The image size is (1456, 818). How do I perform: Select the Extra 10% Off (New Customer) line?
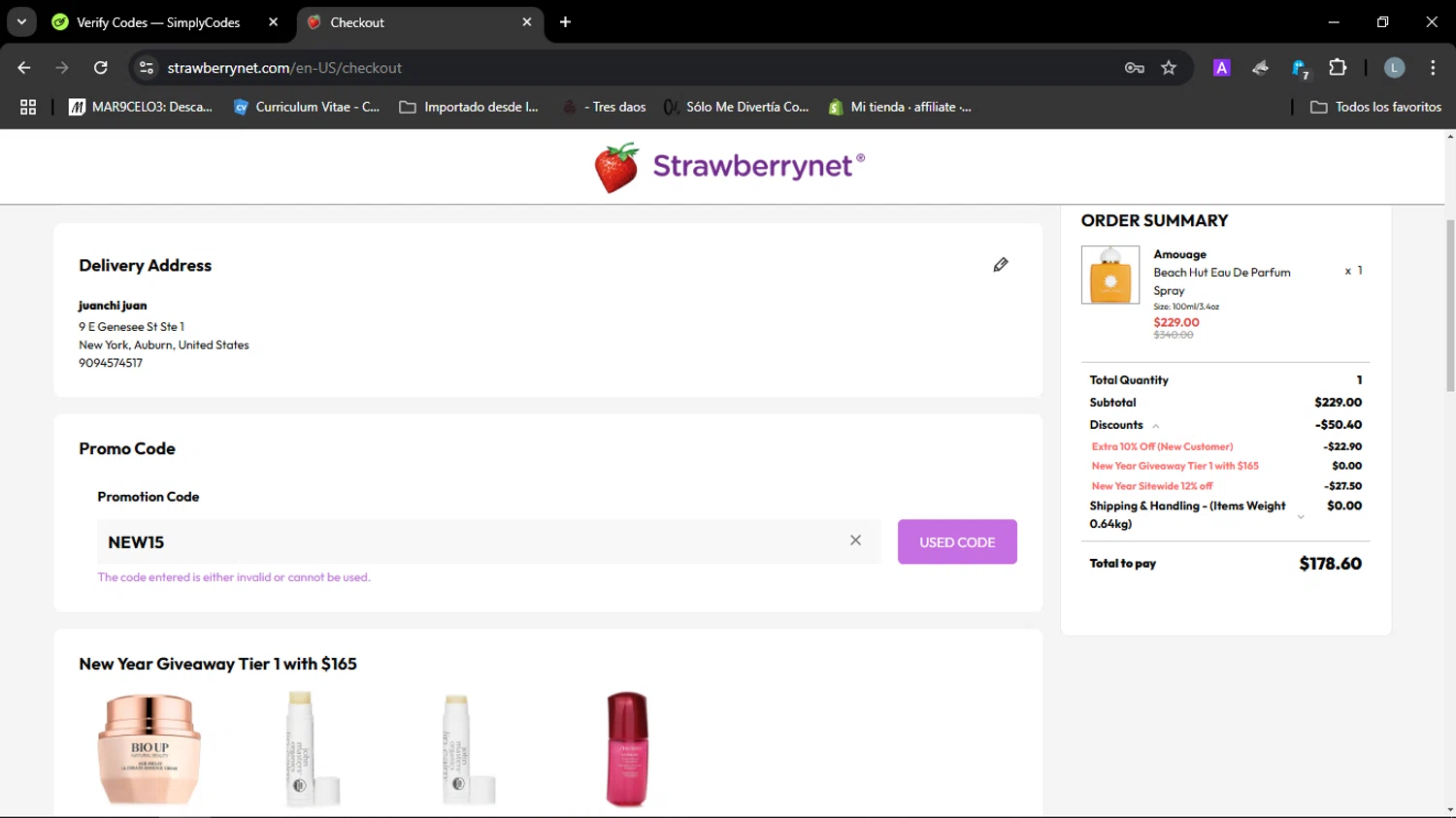click(1162, 446)
